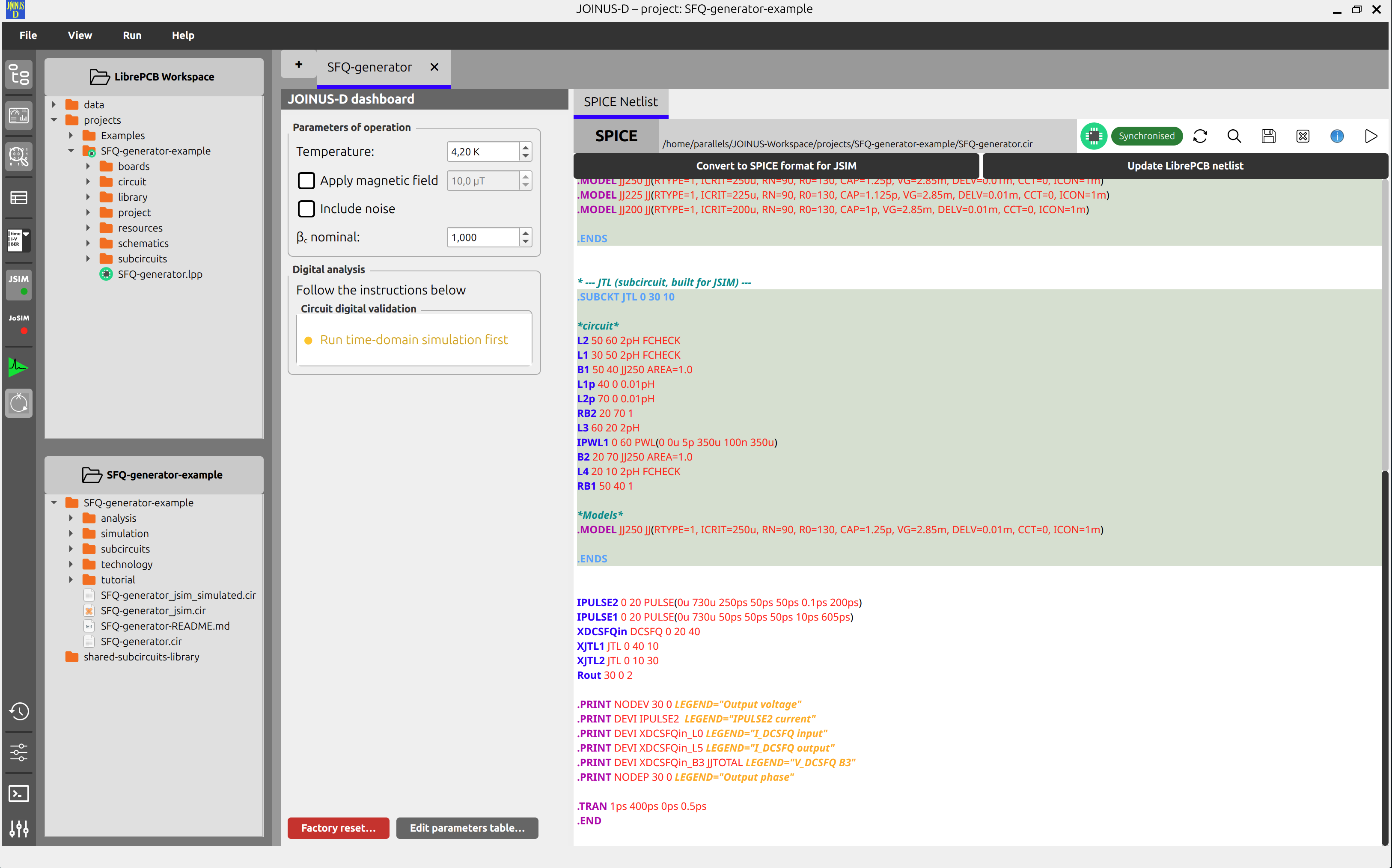The height and width of the screenshot is (868, 1392).
Task: Expand the simulation folder
Action: pyautogui.click(x=71, y=533)
